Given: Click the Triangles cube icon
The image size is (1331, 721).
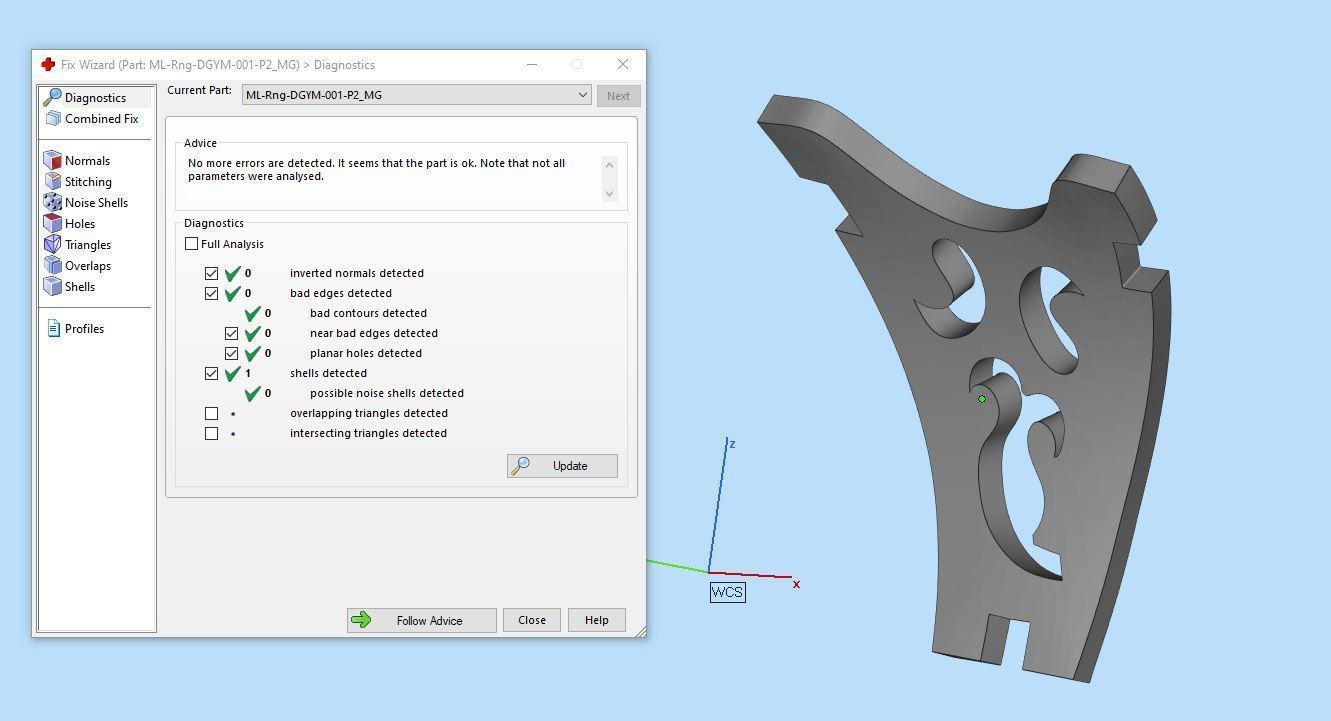Looking at the screenshot, I should (53, 244).
